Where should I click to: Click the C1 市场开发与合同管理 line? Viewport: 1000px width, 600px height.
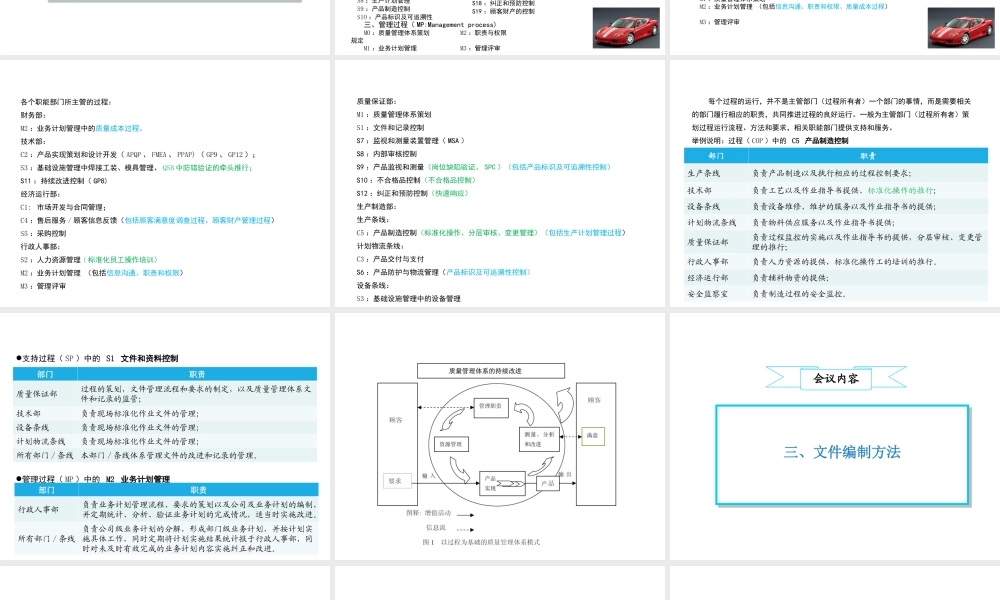pyautogui.click(x=63, y=207)
